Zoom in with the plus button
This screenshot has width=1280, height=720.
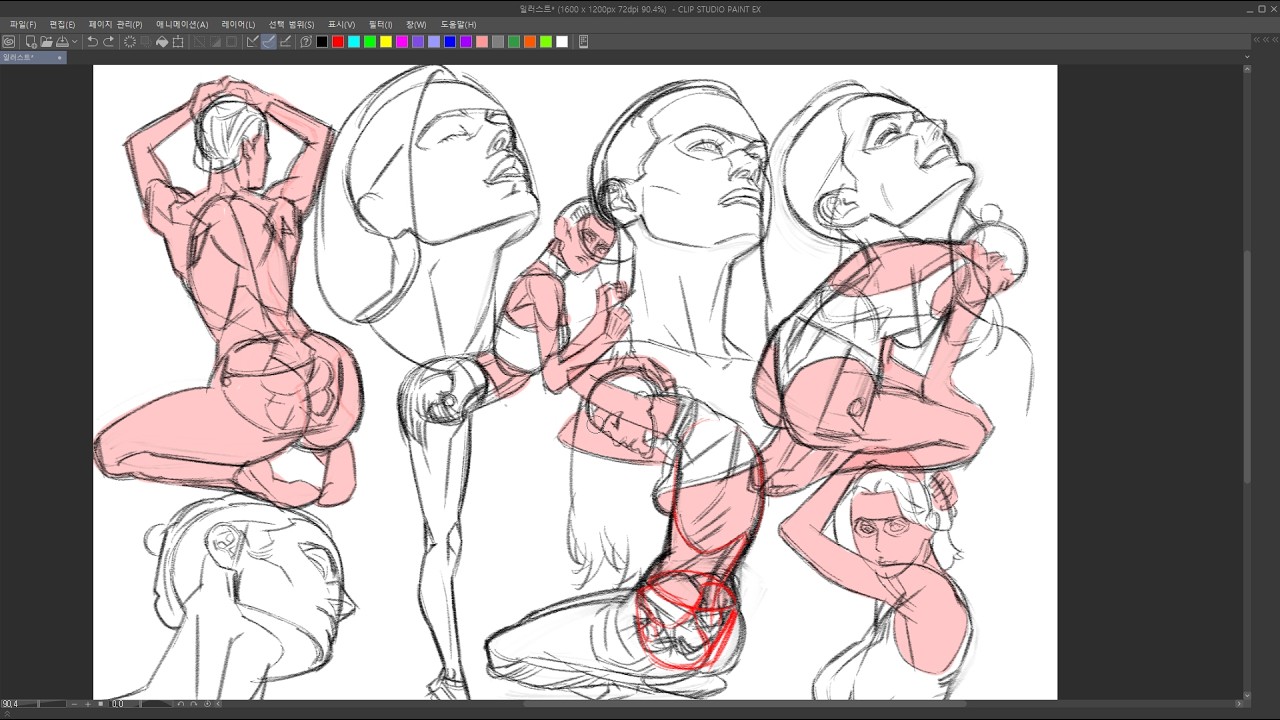point(88,704)
